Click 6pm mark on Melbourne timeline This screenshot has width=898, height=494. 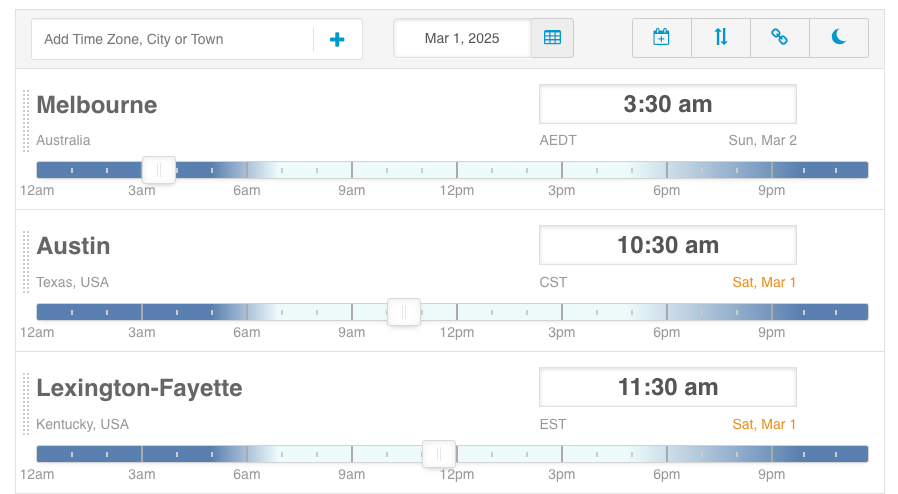point(667,170)
